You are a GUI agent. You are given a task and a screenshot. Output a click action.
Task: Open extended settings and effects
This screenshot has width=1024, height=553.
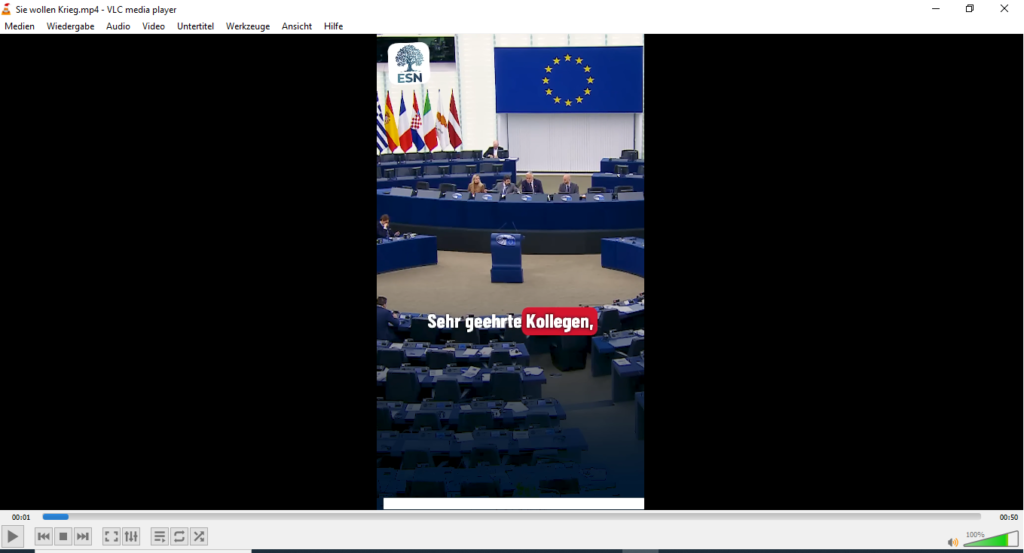tap(131, 537)
